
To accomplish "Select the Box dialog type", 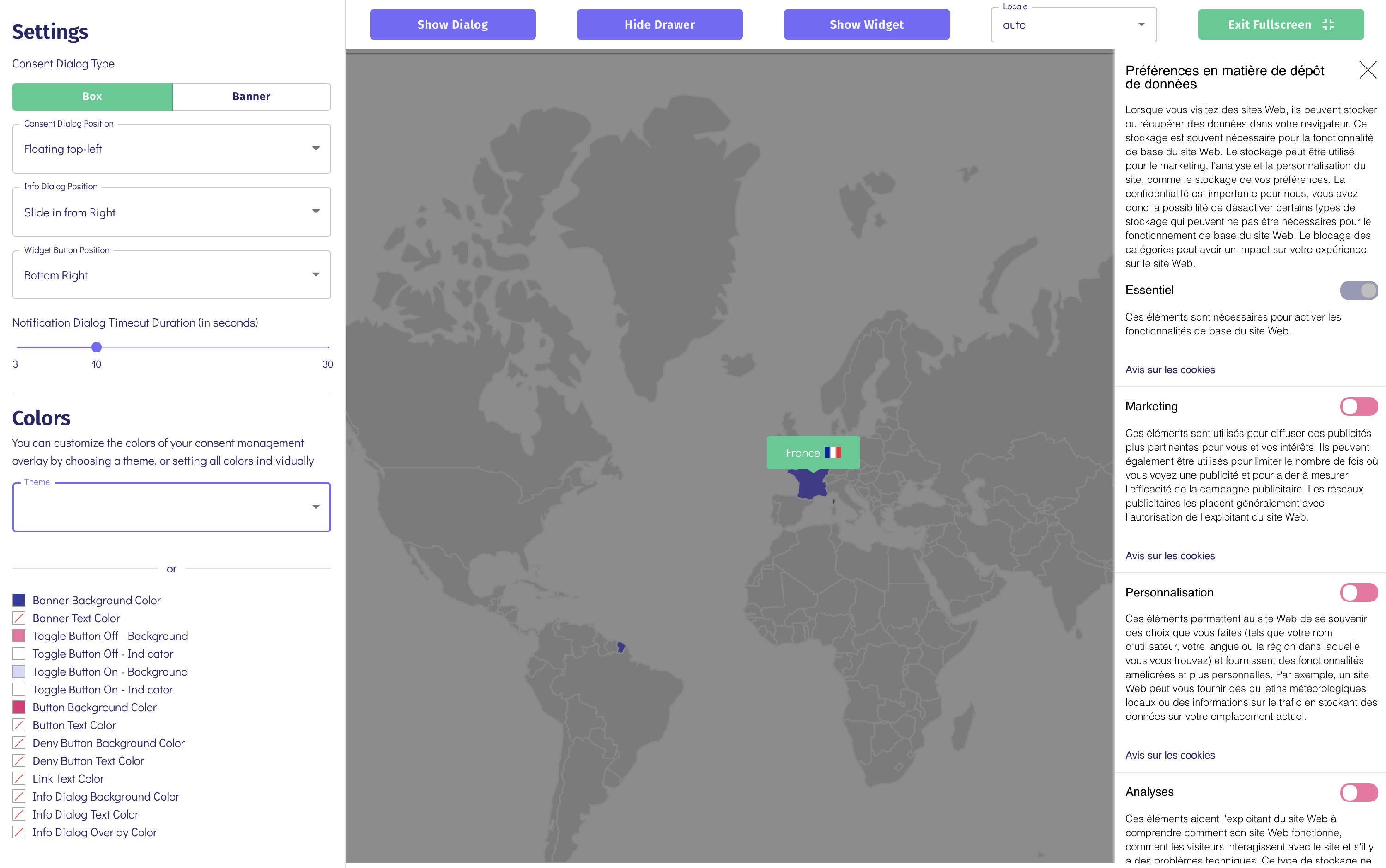I will click(92, 97).
